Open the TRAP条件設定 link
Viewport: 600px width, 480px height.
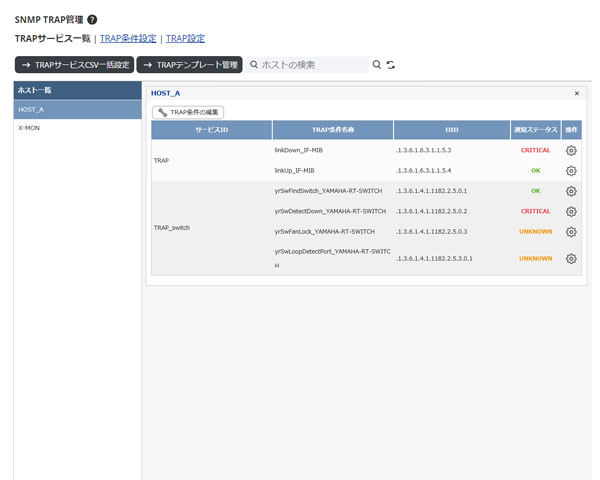128,39
